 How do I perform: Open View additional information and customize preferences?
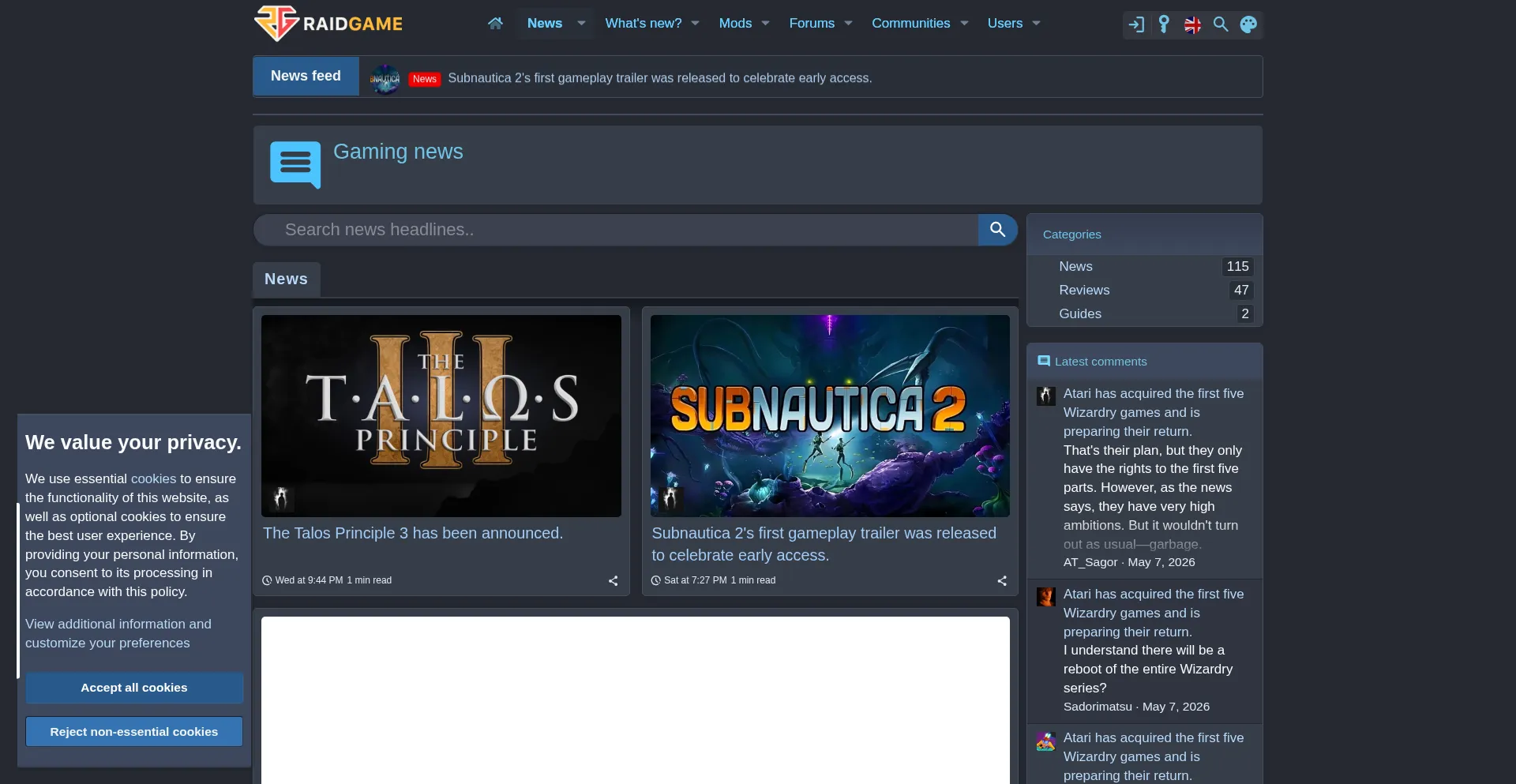(118, 633)
